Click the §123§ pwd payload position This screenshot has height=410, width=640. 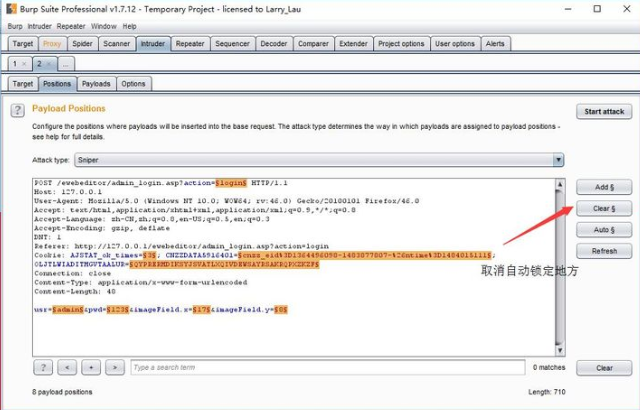click(118, 310)
